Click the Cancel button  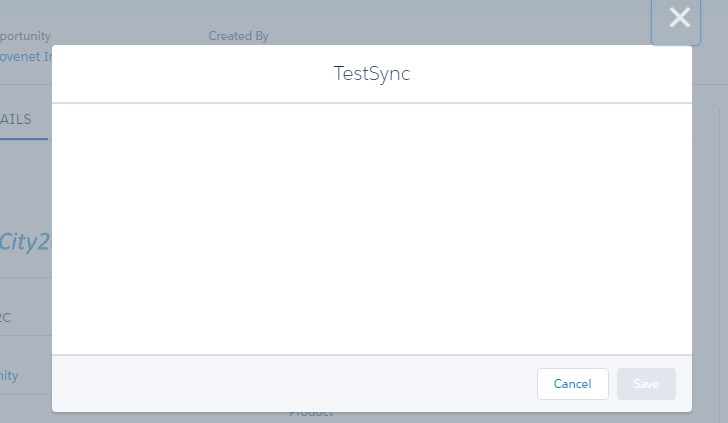pos(572,384)
